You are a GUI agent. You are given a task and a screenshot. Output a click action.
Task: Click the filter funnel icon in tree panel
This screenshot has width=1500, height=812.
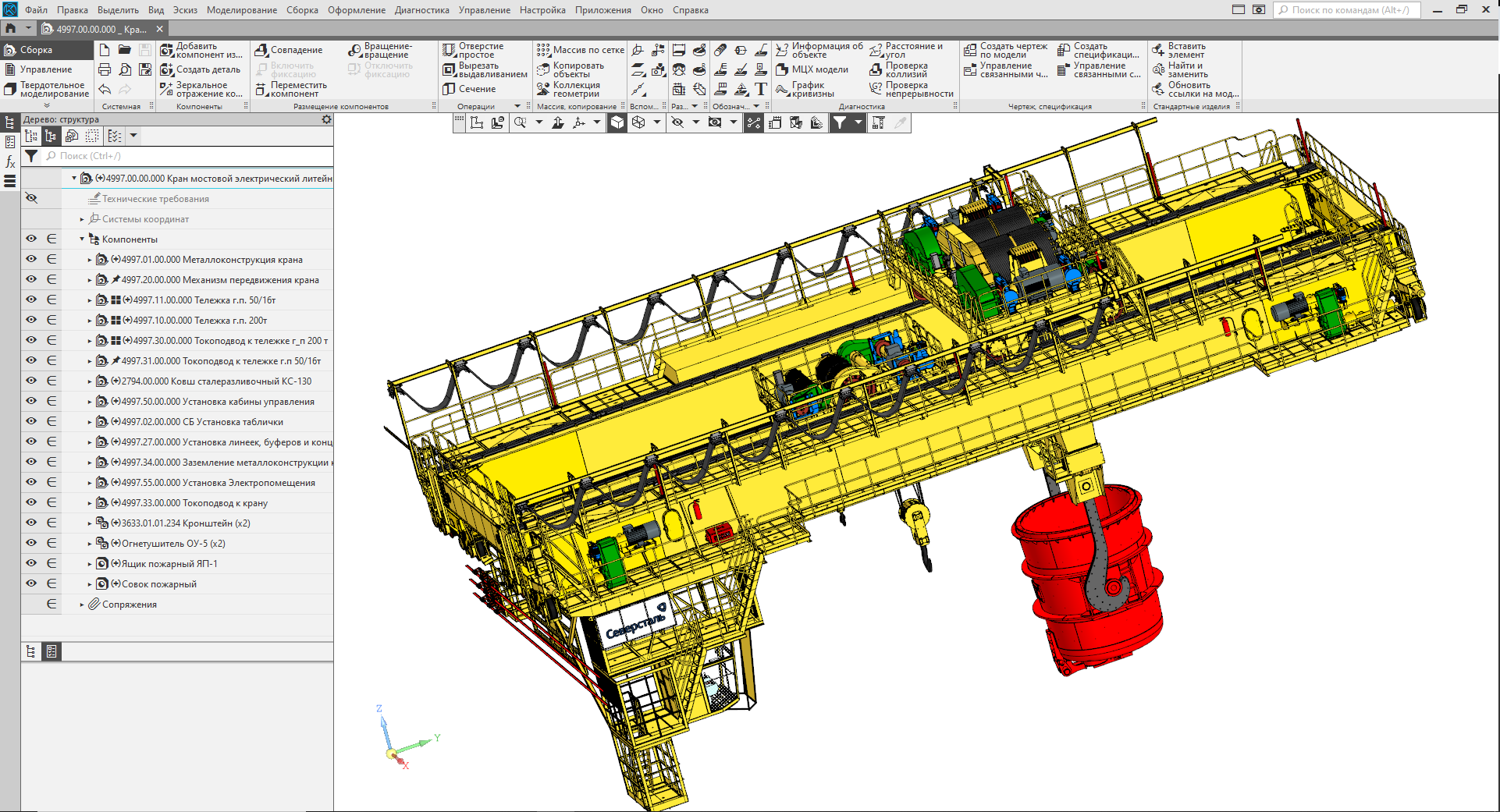click(x=31, y=156)
